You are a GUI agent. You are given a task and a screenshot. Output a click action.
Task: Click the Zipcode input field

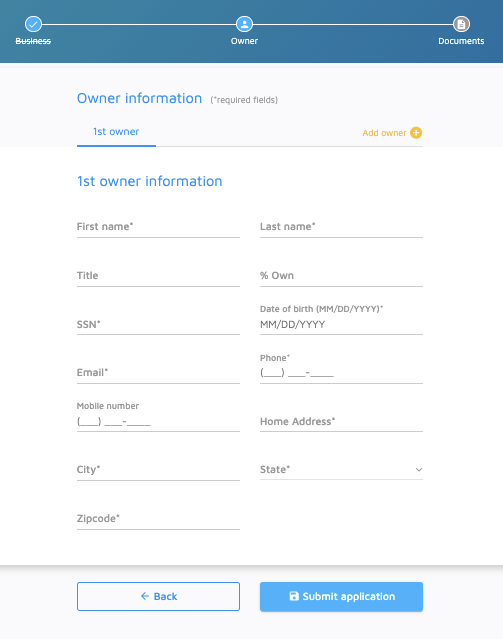pos(158,518)
